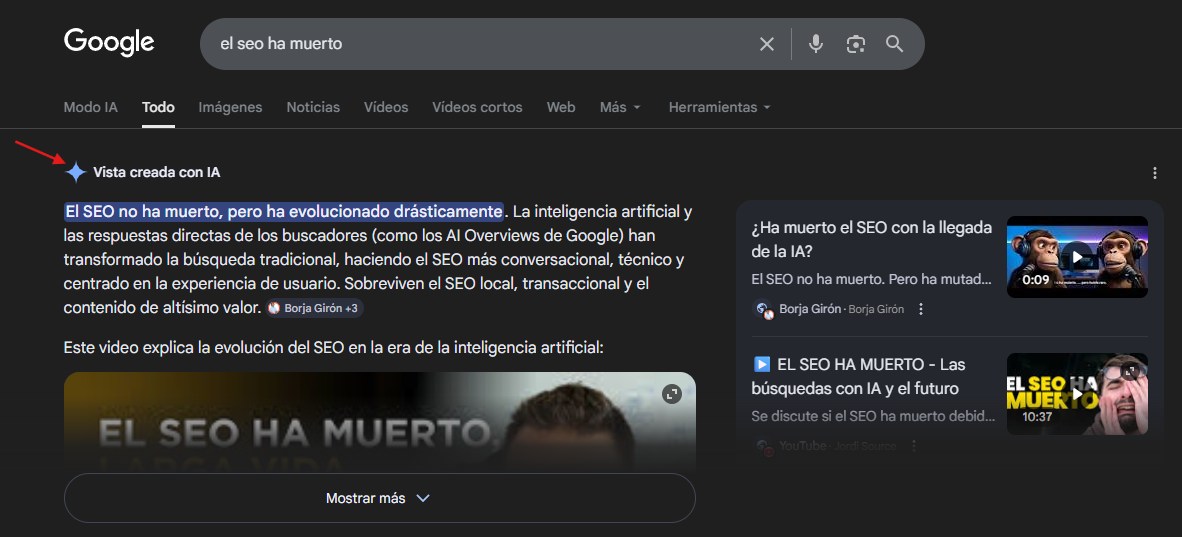1182x537 pixels.
Task: Open the Borja Girón +3 sources chip
Action: pyautogui.click(x=314, y=308)
